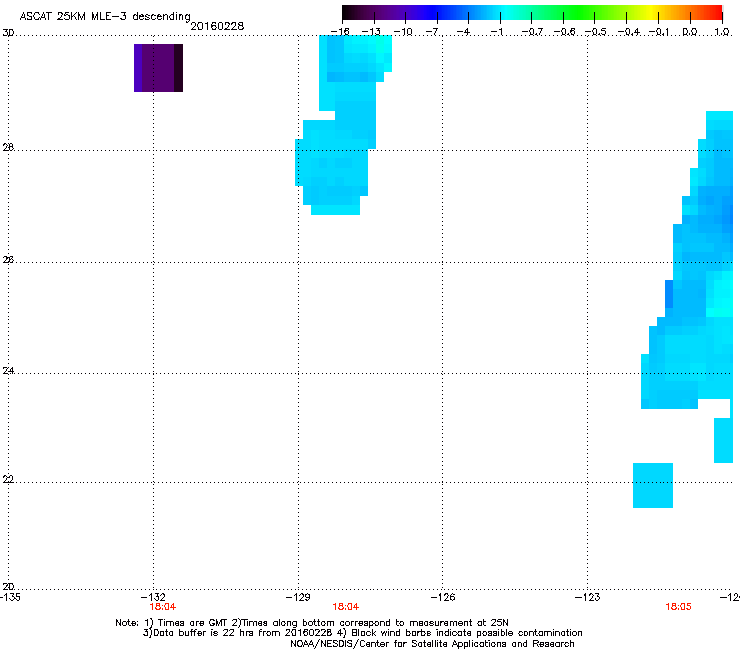This screenshot has height=650, width=740.
Task: Click the isolated cyan square near latitude 22
Action: tap(653, 485)
